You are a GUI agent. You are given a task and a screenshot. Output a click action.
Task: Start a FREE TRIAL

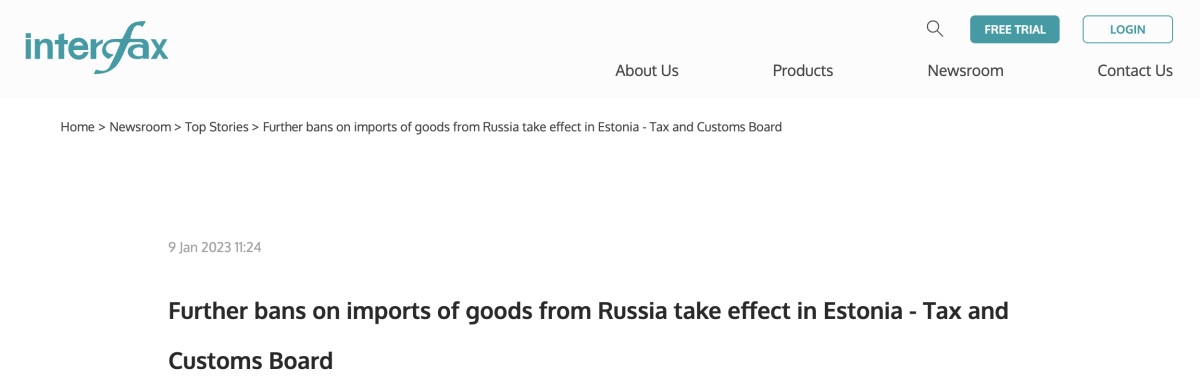1015,29
